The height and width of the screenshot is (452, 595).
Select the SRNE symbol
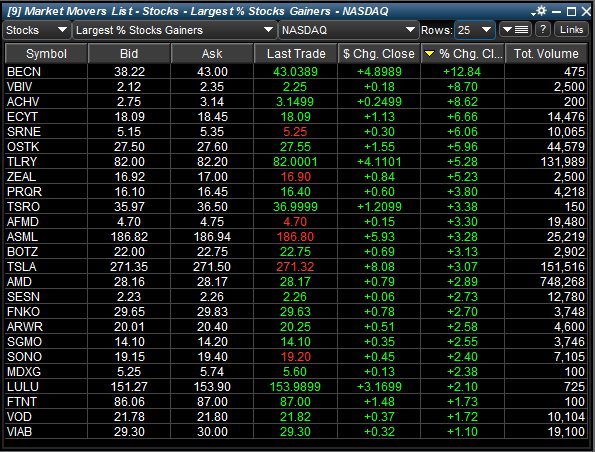(x=24, y=132)
